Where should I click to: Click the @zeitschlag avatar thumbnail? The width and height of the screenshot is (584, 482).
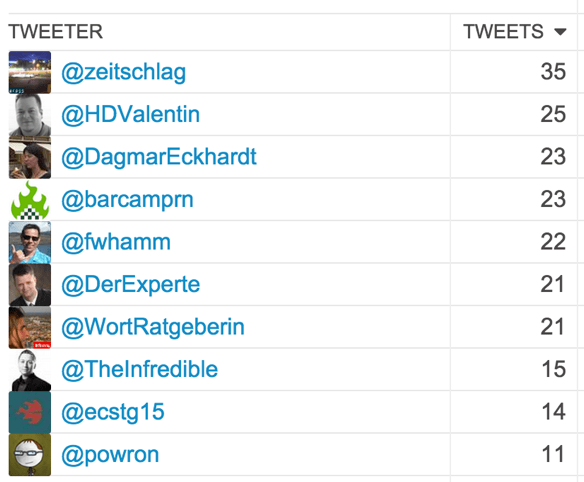30,72
